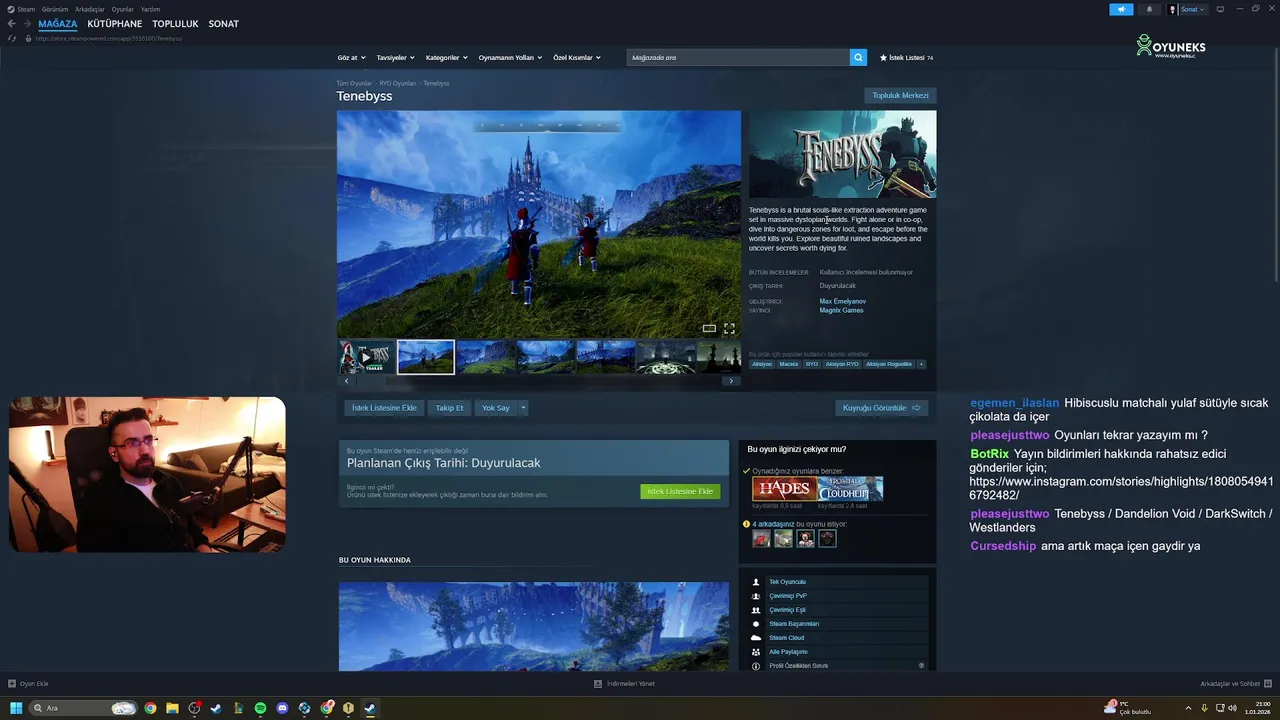This screenshot has height=720, width=1280.
Task: Open İstek Listesi wishlist link
Action: pos(906,57)
